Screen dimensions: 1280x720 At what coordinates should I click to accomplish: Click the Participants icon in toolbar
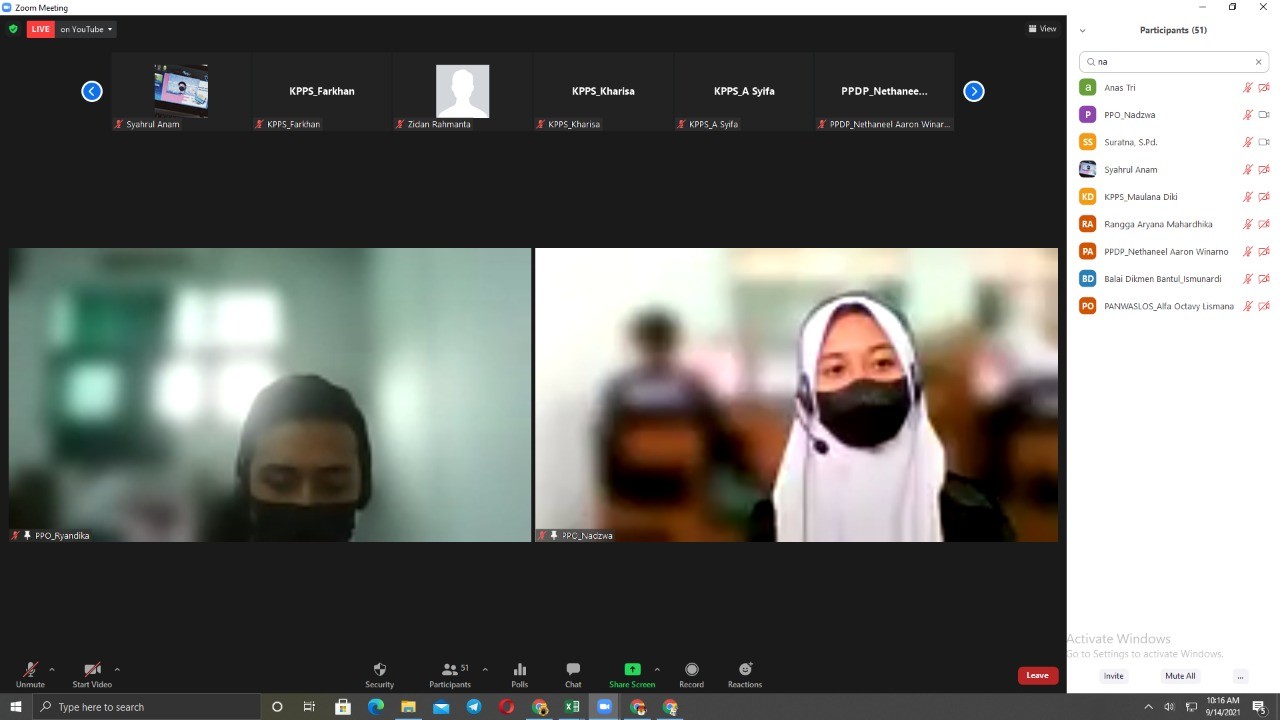tap(450, 670)
